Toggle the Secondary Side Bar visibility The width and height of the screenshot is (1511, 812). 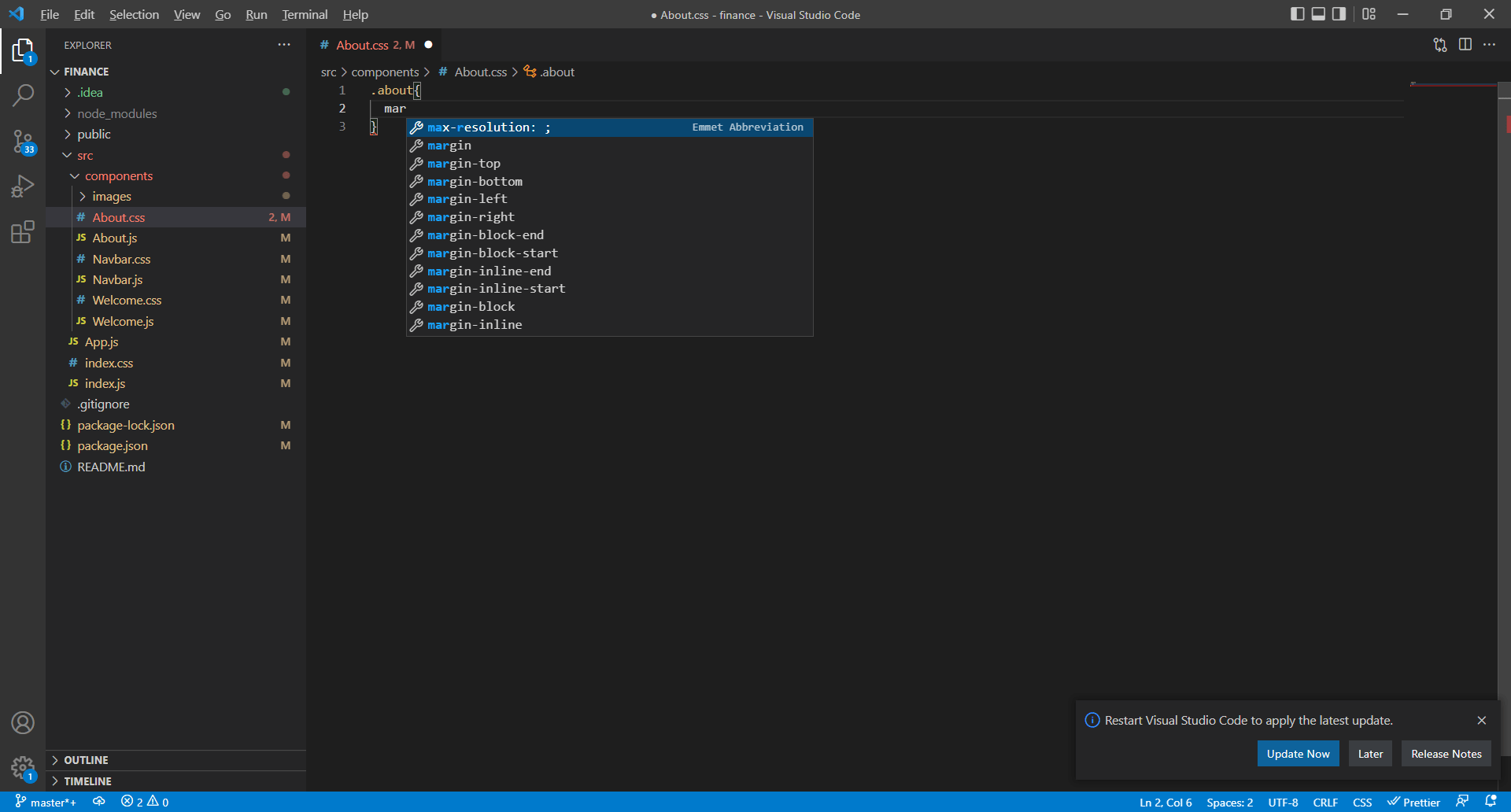[1339, 14]
